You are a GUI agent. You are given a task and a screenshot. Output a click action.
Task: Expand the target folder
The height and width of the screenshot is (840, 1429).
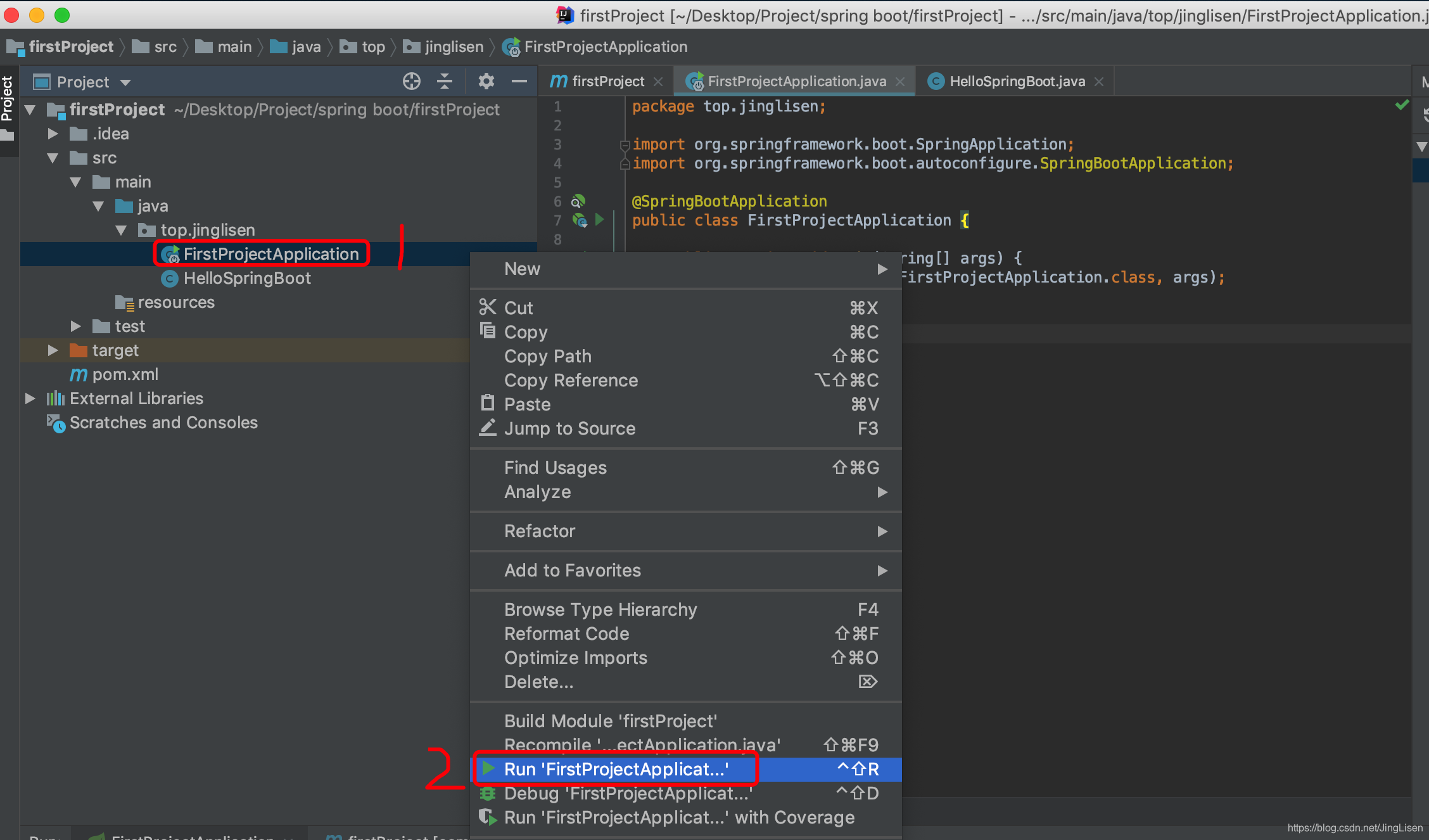(53, 350)
